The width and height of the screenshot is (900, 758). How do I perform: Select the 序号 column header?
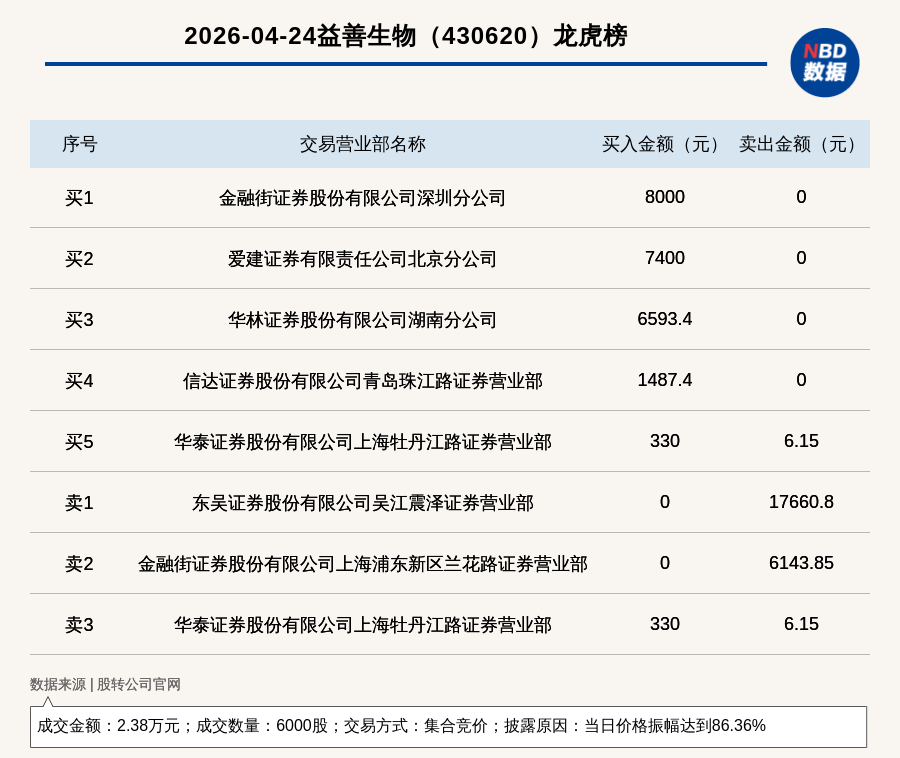coord(79,144)
